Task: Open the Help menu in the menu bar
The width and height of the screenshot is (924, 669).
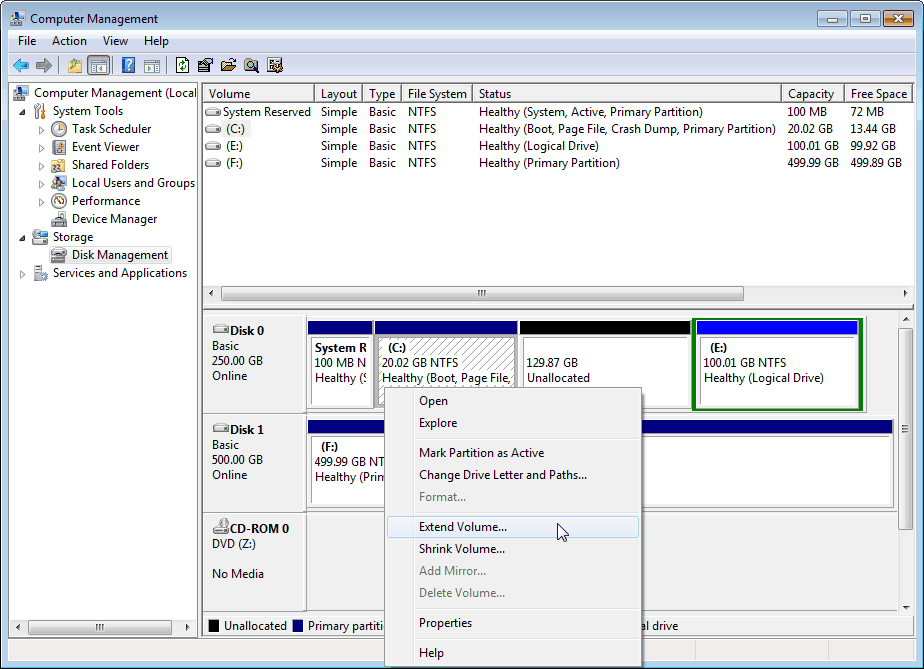Action: (156, 41)
